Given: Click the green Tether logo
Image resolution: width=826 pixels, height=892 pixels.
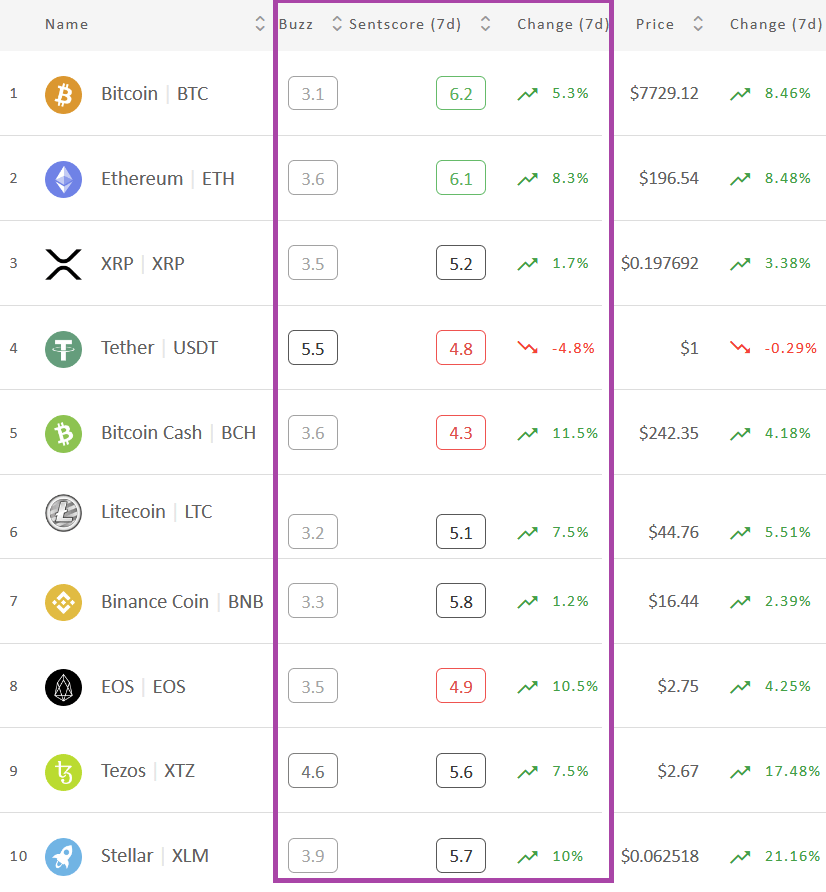Looking at the screenshot, I should pos(63,349).
